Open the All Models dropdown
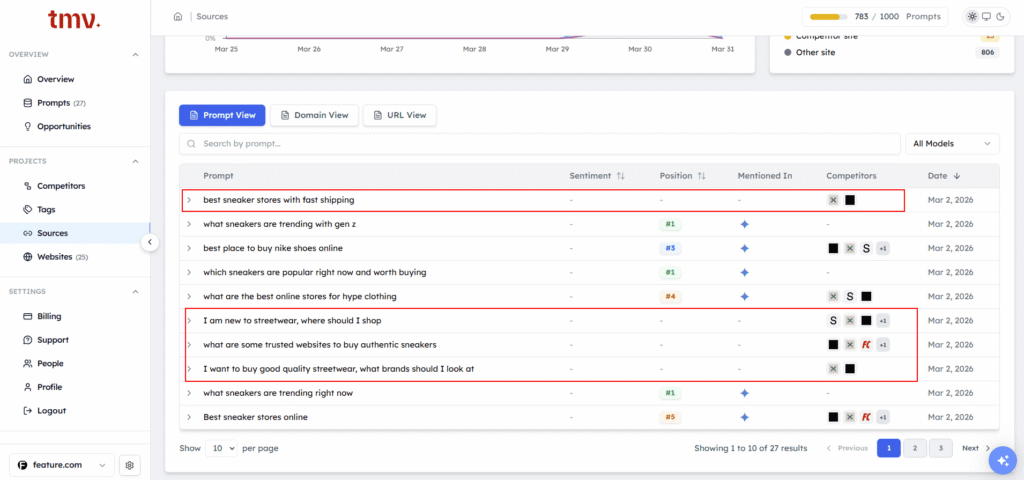The image size is (1024, 480). [952, 144]
